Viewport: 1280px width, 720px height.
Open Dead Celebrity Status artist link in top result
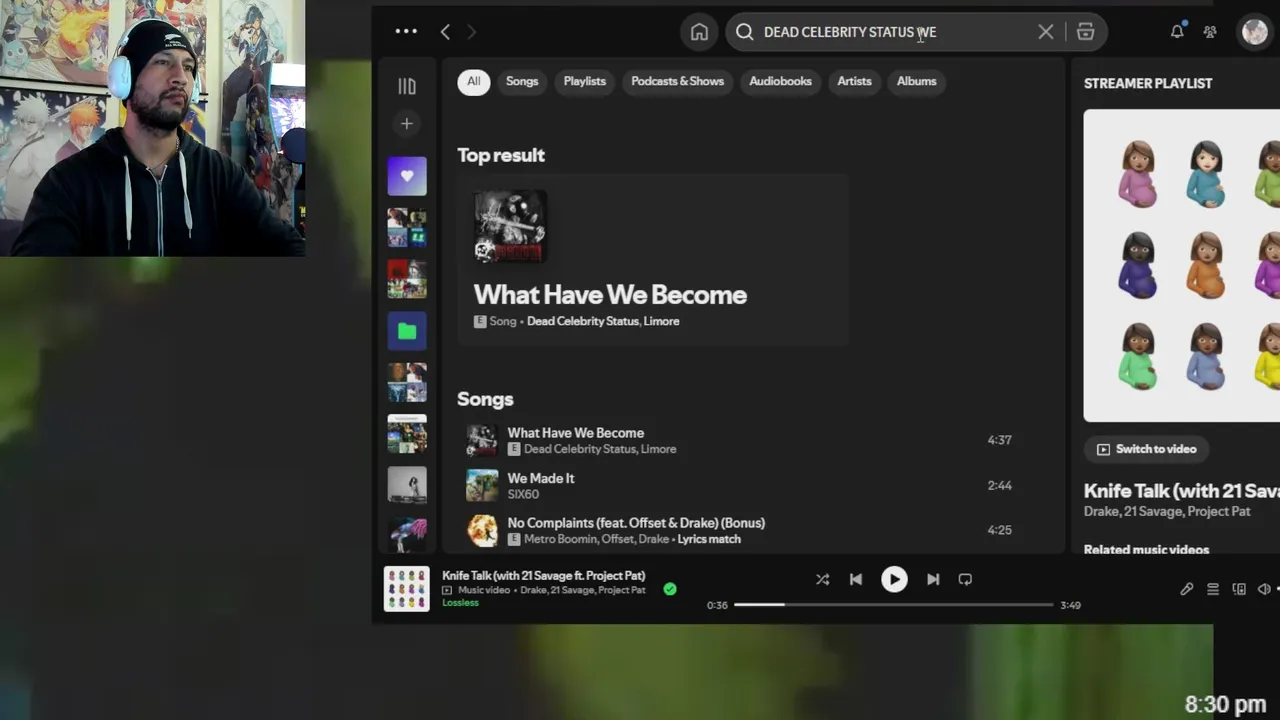[x=582, y=321]
